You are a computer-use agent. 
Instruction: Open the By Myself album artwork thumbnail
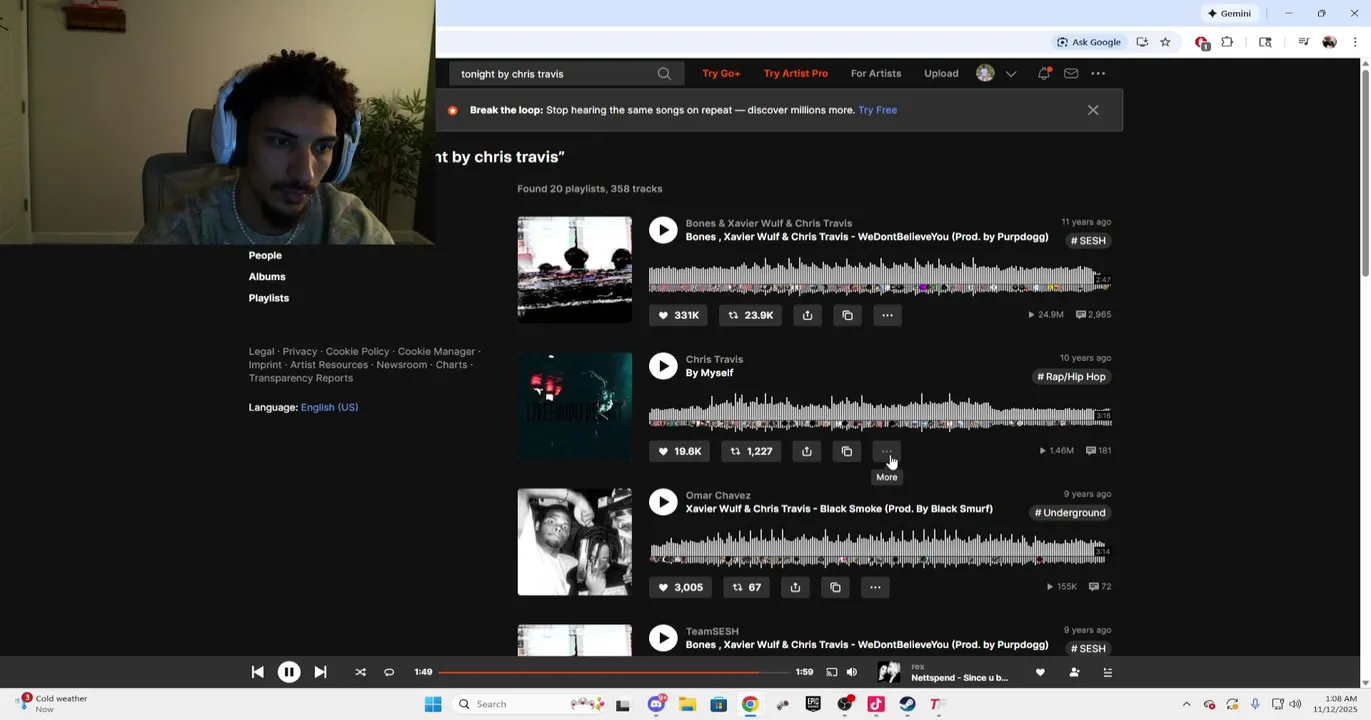(575, 406)
